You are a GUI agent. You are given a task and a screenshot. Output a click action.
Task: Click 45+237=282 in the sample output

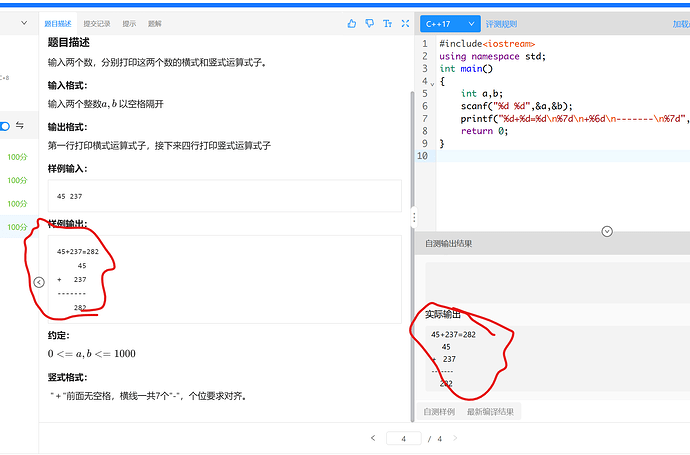click(x=78, y=252)
